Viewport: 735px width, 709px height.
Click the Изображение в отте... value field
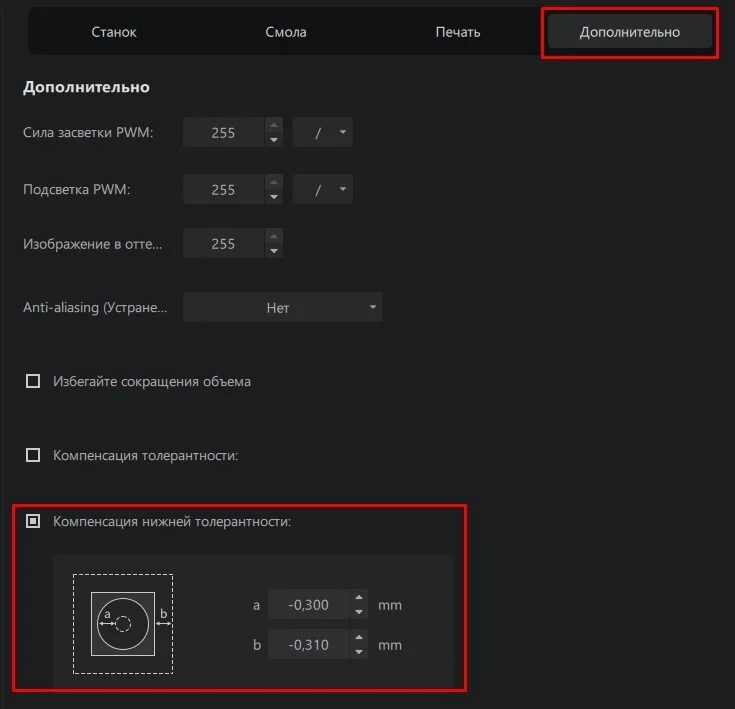(x=223, y=243)
